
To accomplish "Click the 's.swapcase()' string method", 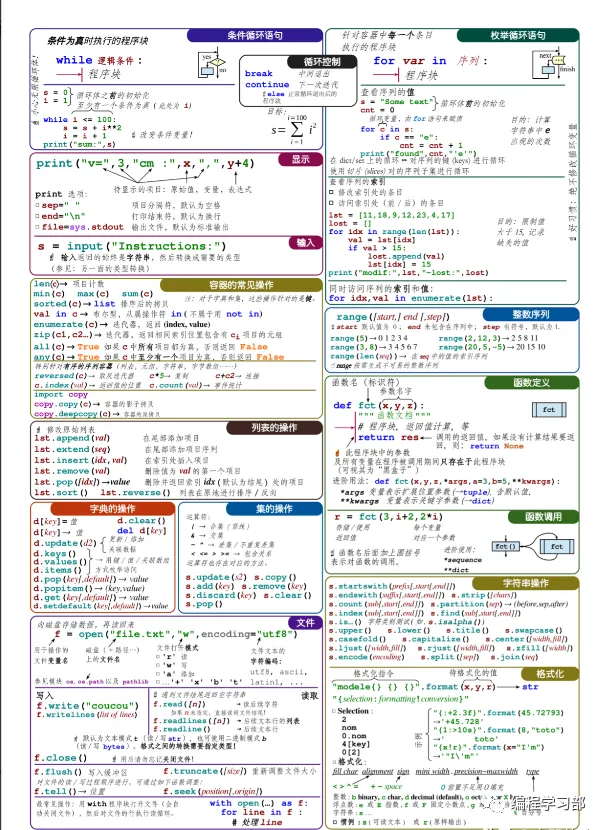I will 534,631.
